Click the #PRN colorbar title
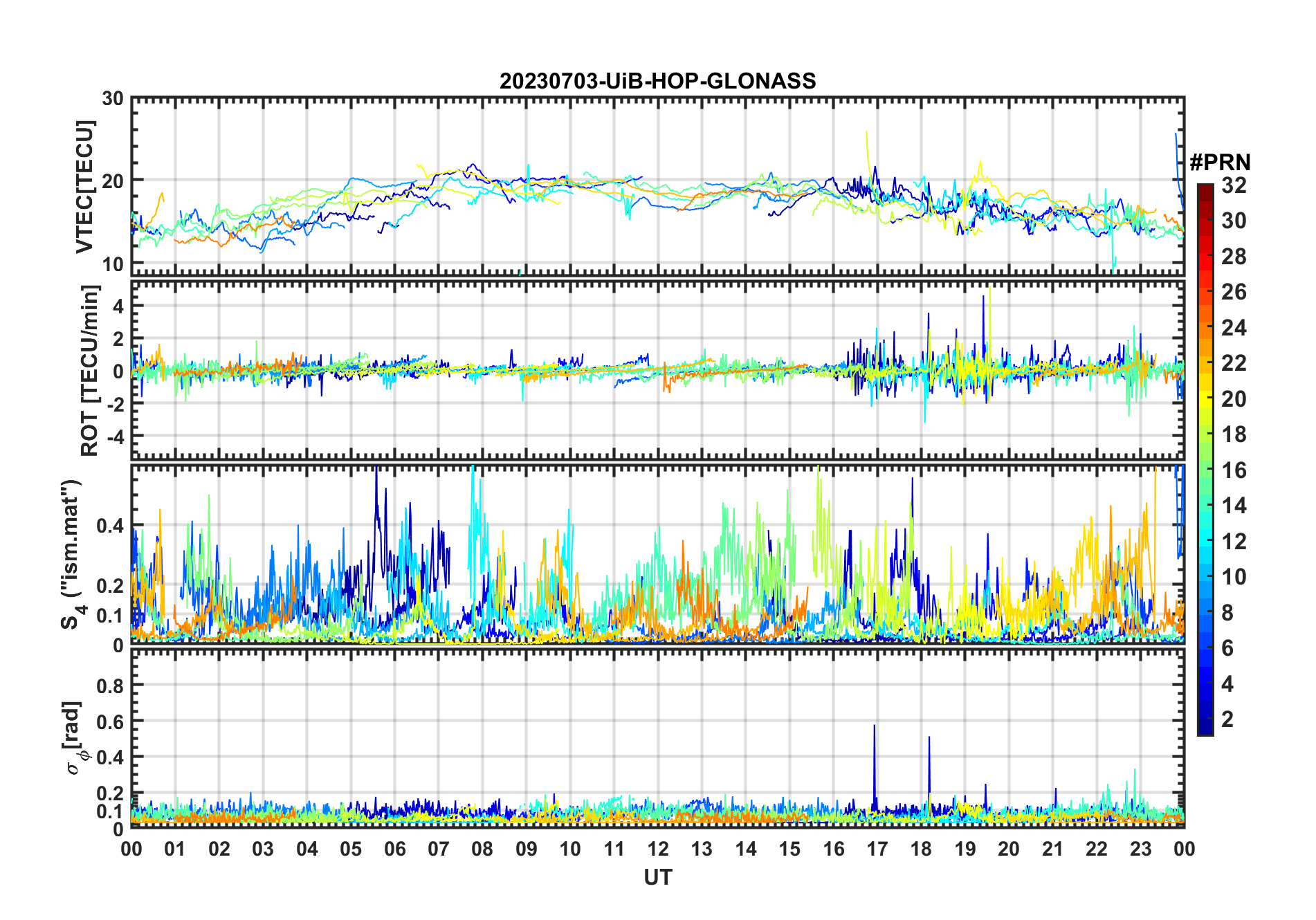 (x=1220, y=163)
